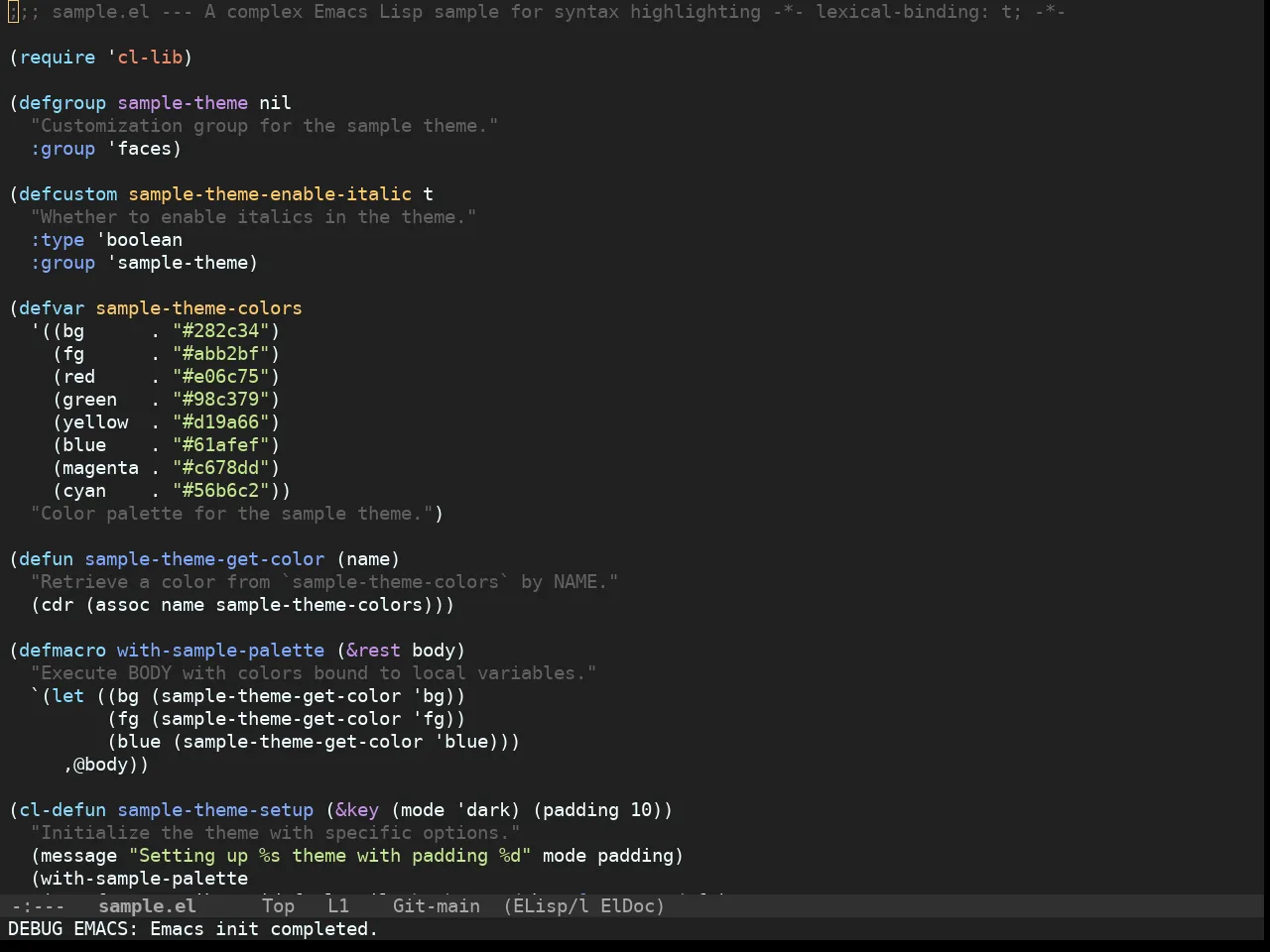Click the Git-main indicator in mode line
The width and height of the screenshot is (1270, 952).
[437, 905]
